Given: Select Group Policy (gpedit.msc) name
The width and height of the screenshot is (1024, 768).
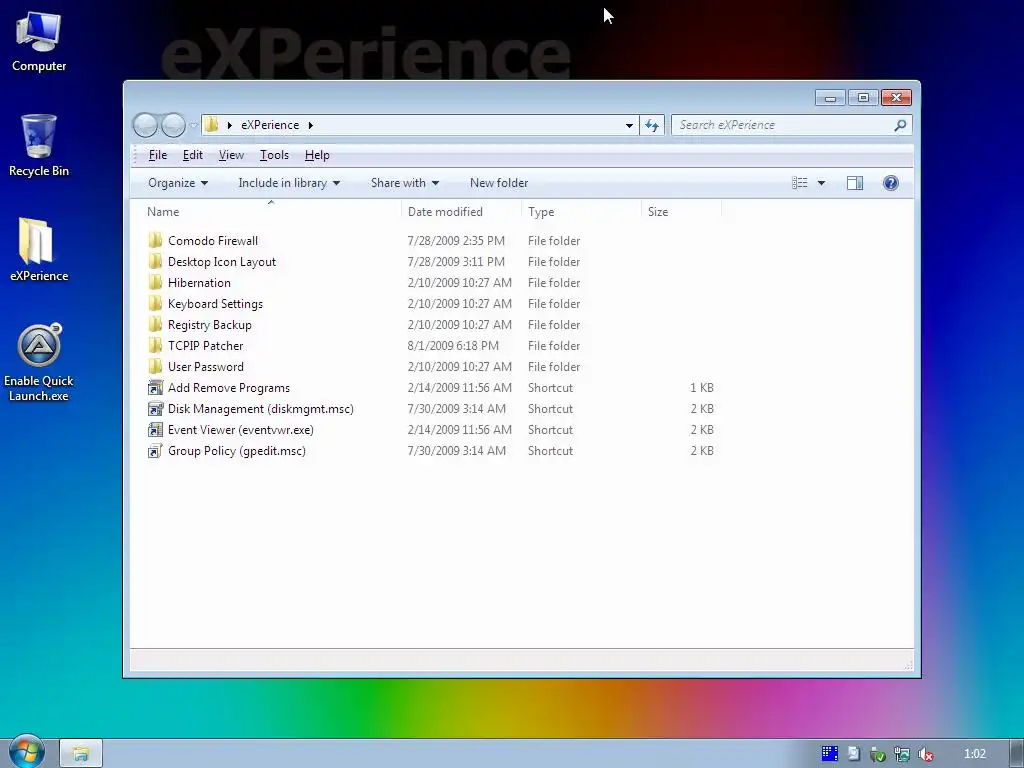Looking at the screenshot, I should pos(236,451).
